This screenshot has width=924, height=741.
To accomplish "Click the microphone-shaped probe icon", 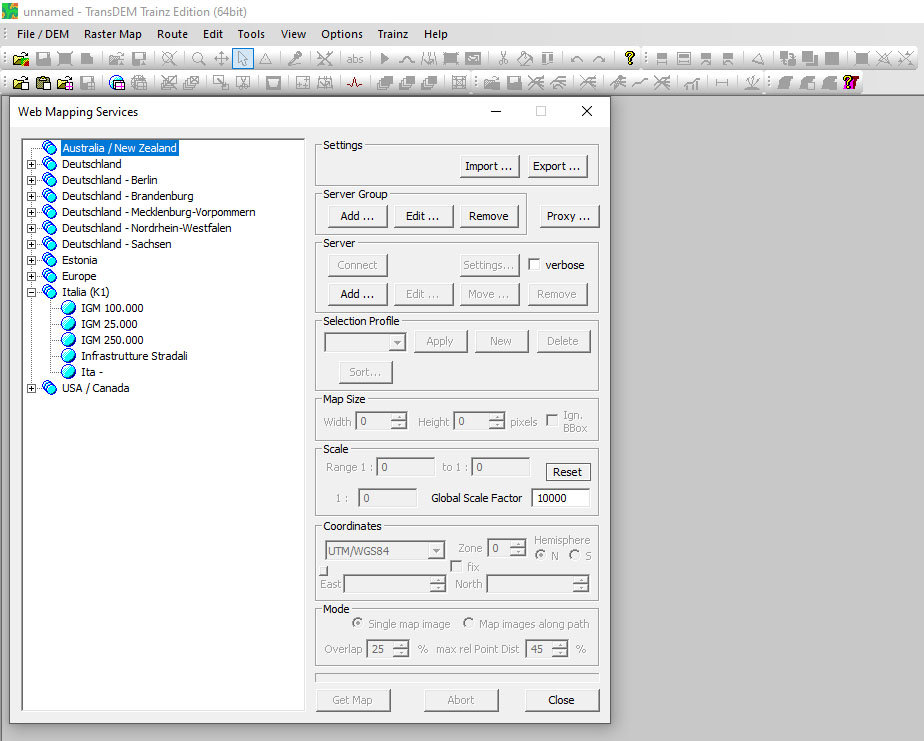I will click(295, 58).
